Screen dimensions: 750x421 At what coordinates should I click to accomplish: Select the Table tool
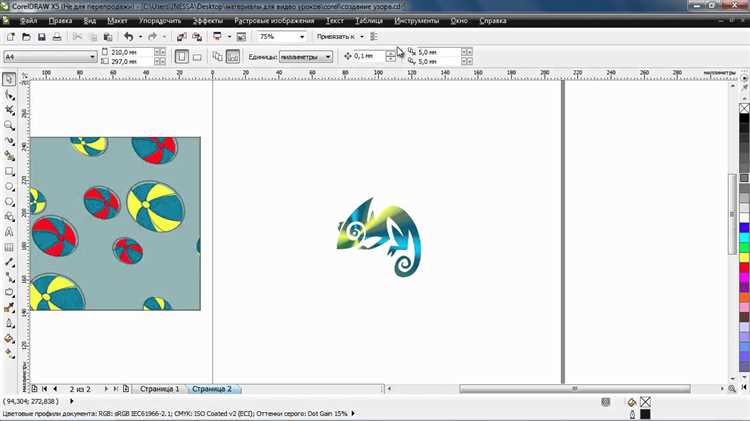coord(9,247)
